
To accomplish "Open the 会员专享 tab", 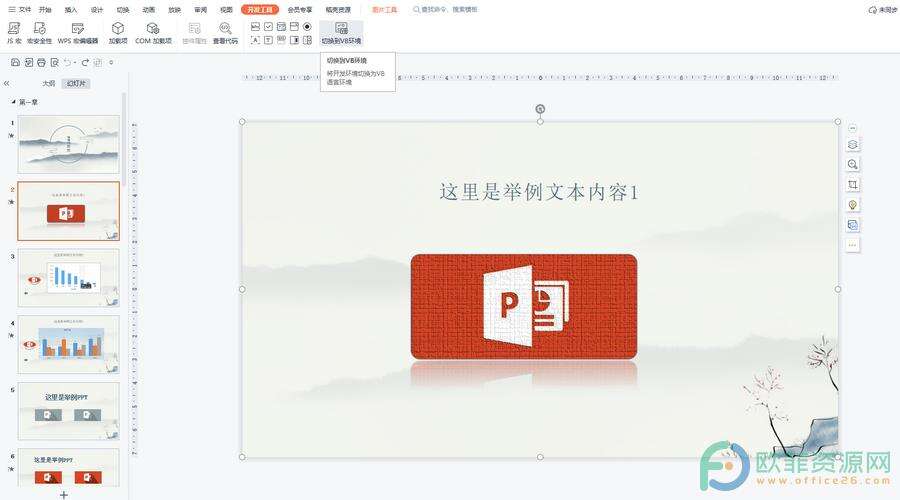I will click(300, 10).
